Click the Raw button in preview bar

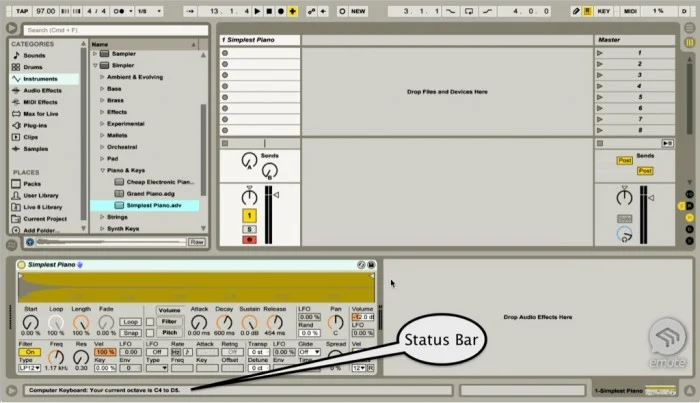(197, 242)
